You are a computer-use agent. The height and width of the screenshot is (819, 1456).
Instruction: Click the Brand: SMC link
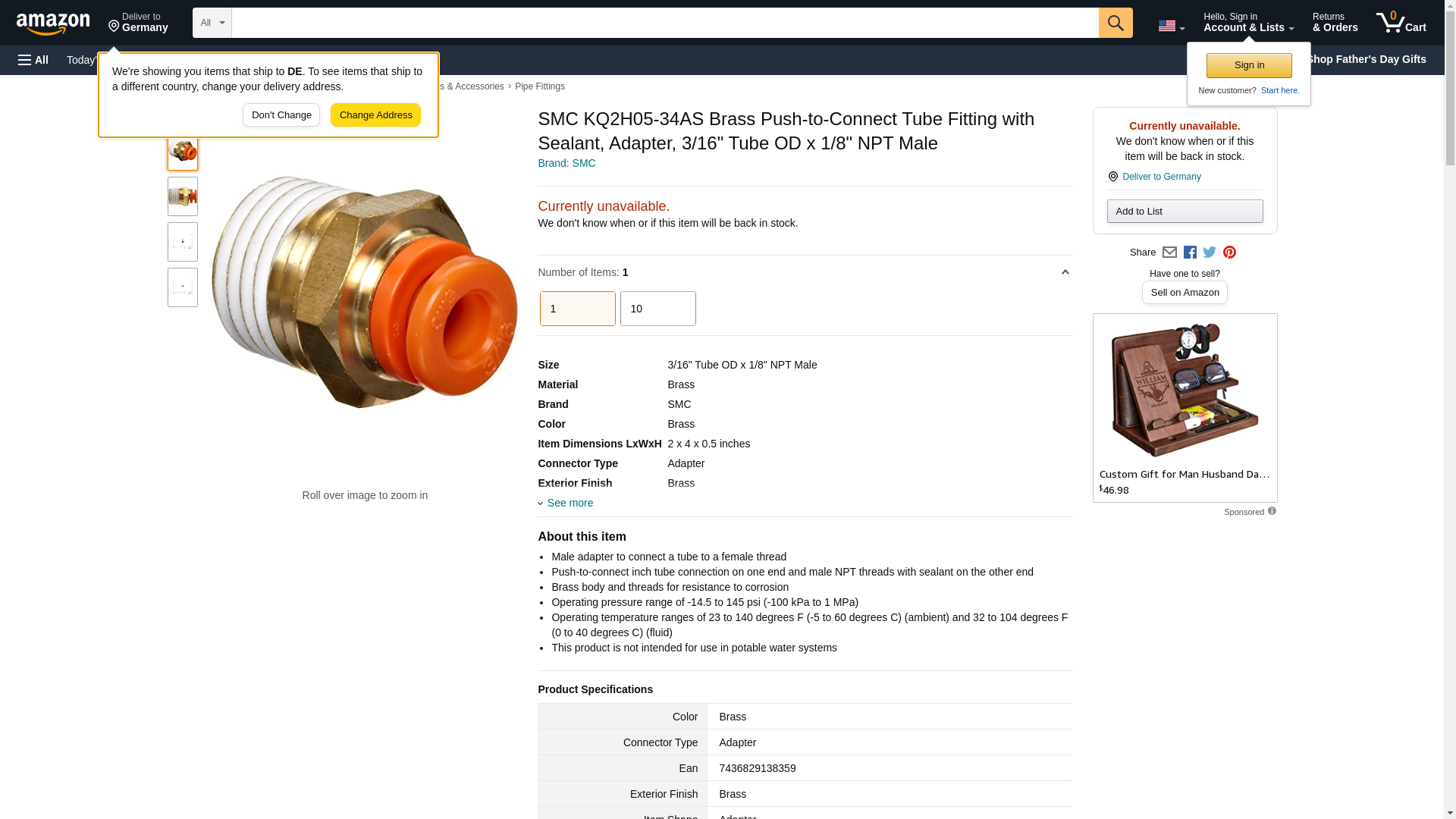click(x=566, y=163)
